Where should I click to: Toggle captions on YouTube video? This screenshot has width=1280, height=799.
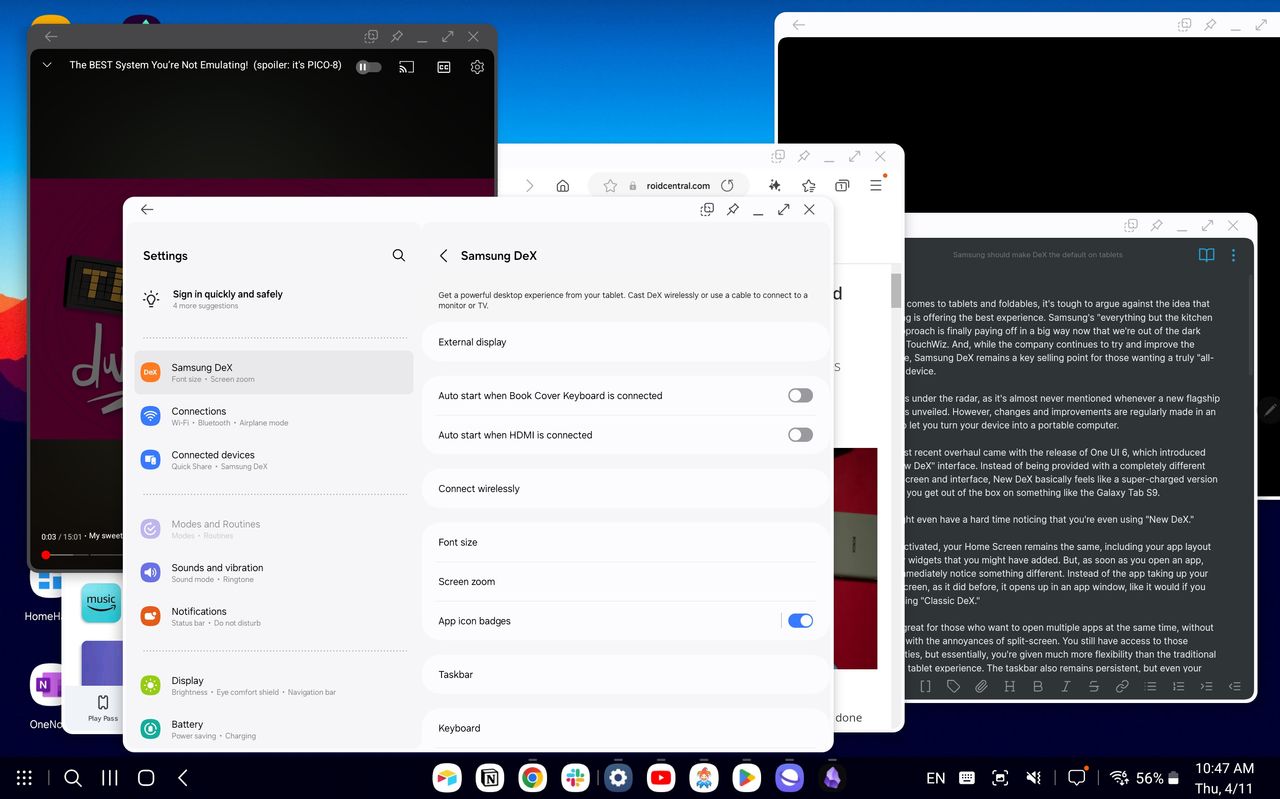(x=444, y=67)
